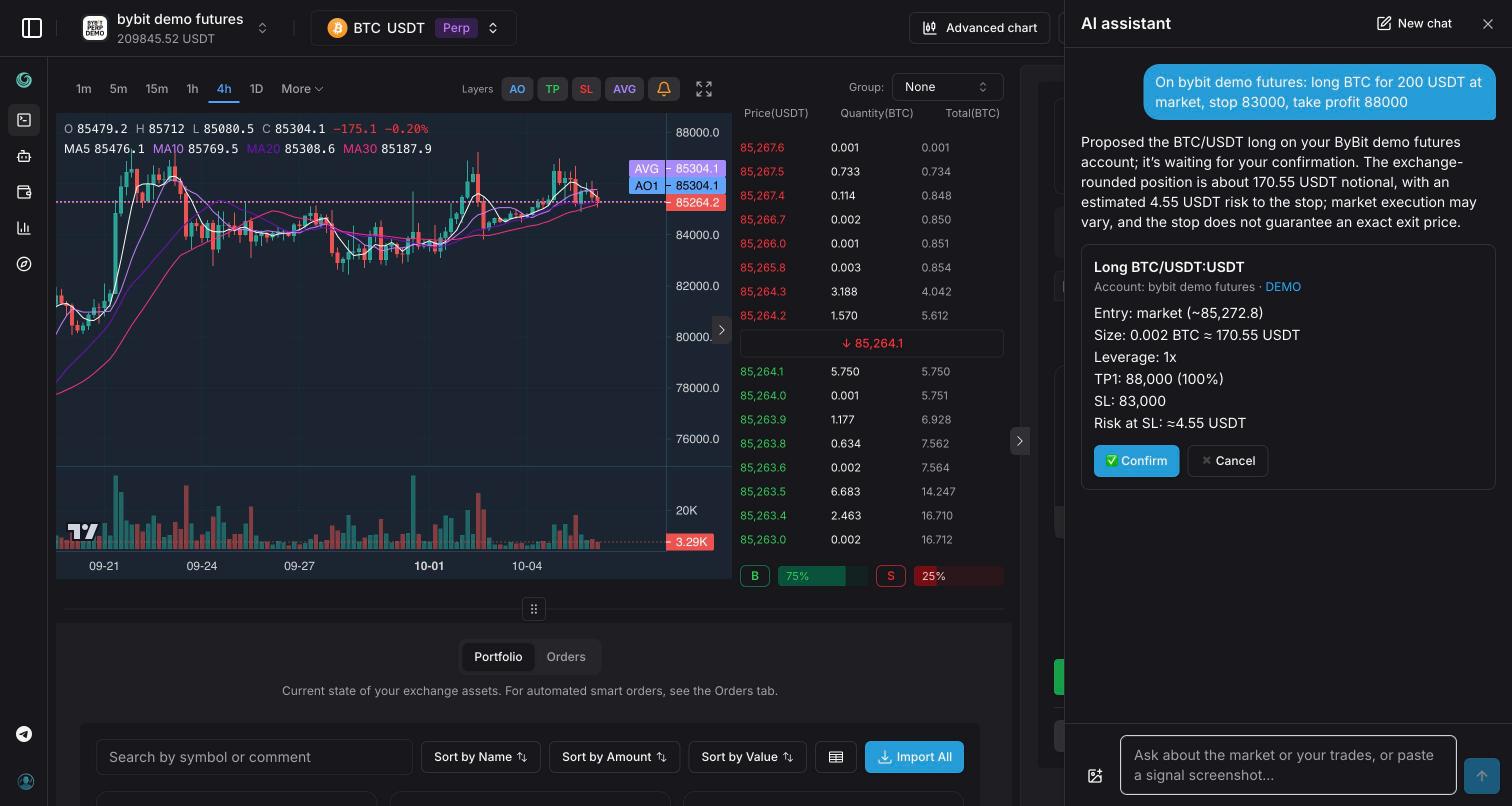Start a New chat

(x=1414, y=23)
